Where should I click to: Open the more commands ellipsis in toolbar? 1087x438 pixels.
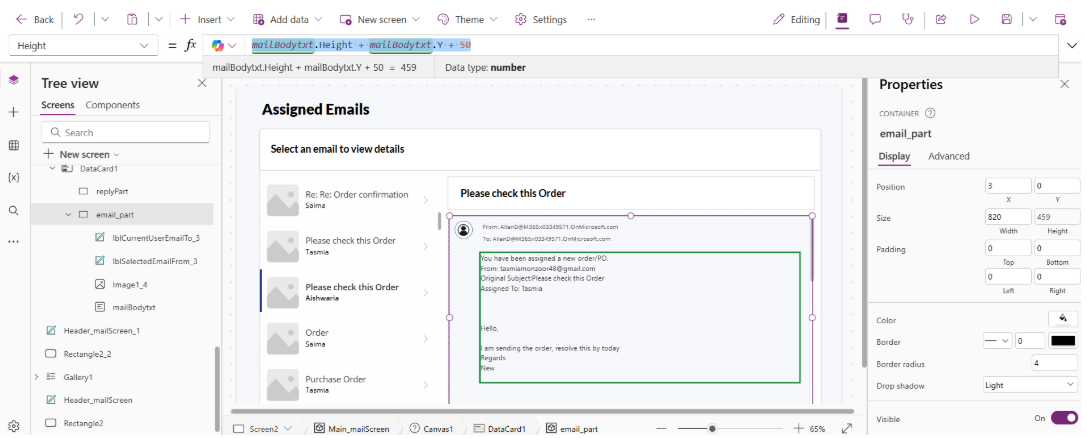591,19
